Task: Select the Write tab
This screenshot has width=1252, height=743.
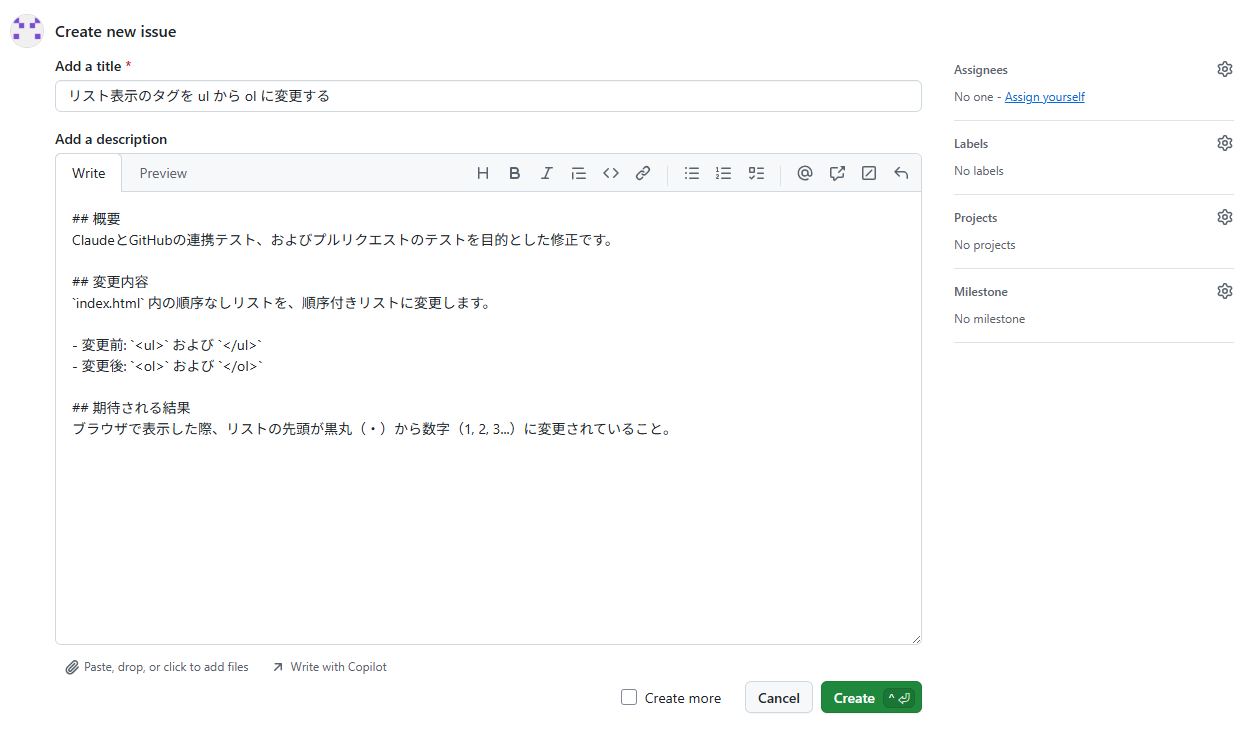Action: pyautogui.click(x=88, y=173)
